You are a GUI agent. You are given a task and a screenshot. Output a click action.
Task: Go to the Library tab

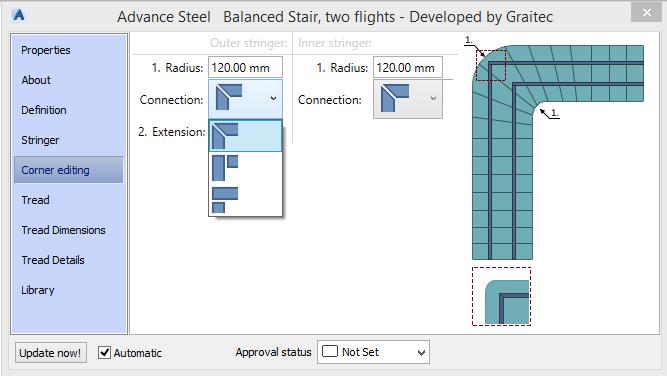click(38, 290)
